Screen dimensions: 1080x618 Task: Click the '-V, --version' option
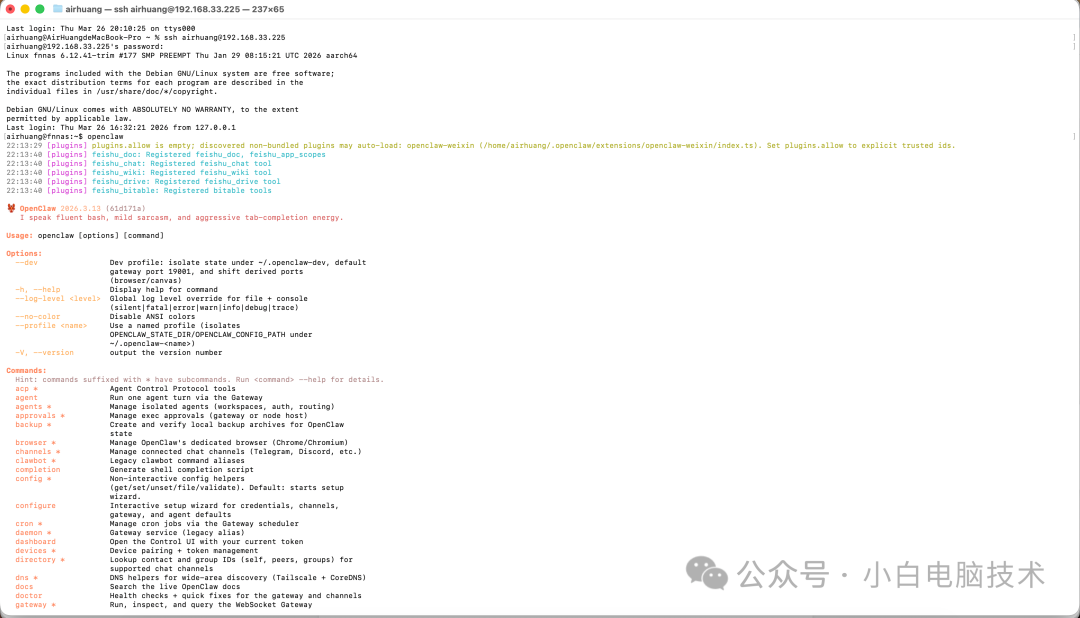(44, 352)
